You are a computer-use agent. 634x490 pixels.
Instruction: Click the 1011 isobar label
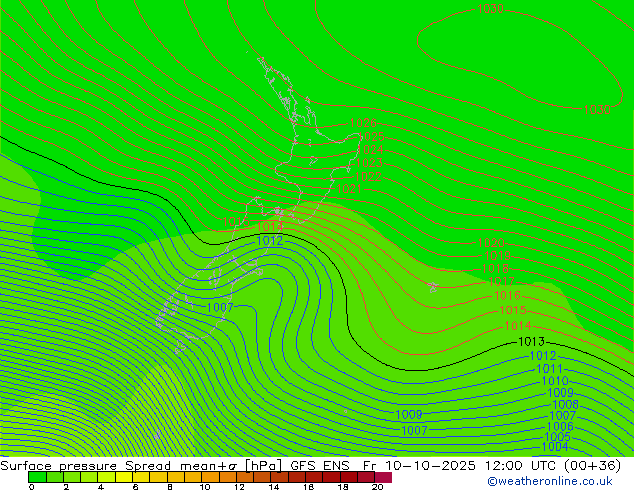(549, 369)
